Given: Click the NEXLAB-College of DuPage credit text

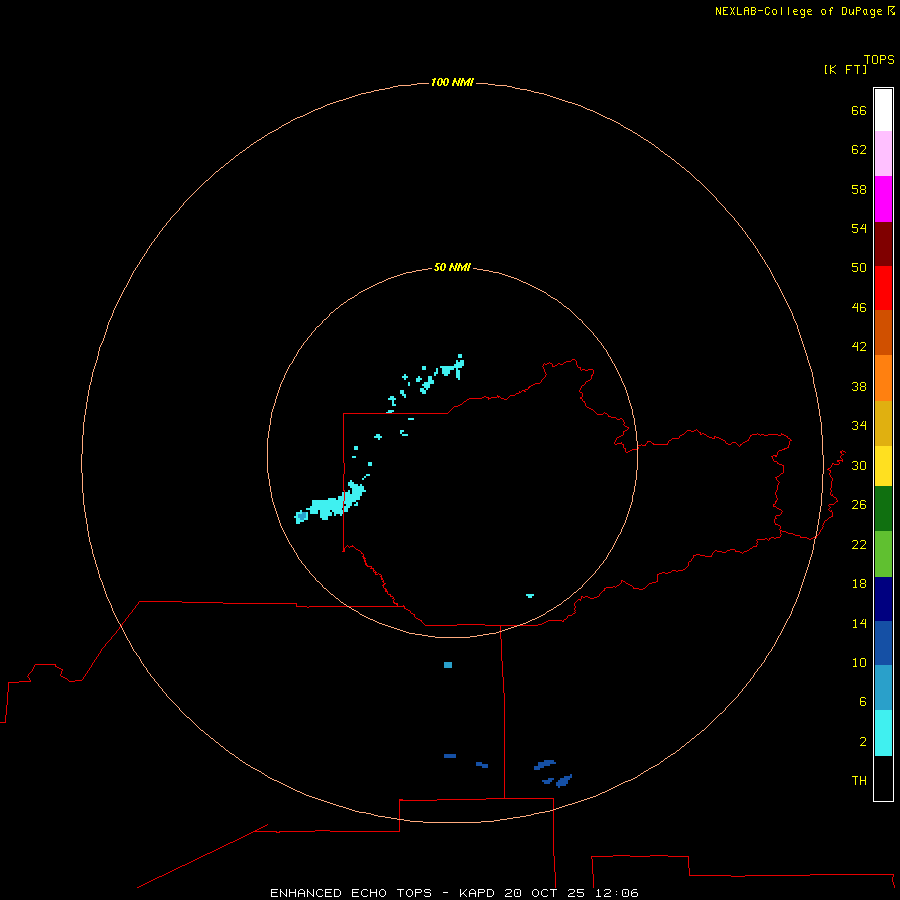Looking at the screenshot, I should pyautogui.click(x=799, y=11).
